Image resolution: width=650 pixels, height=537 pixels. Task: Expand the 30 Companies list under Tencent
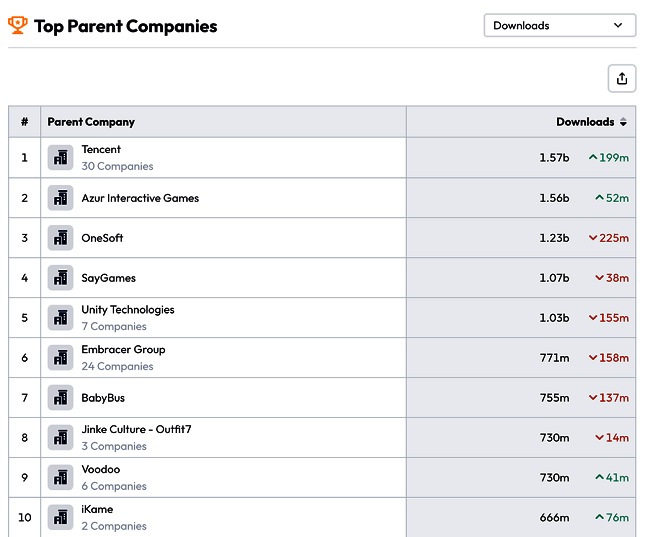117,166
